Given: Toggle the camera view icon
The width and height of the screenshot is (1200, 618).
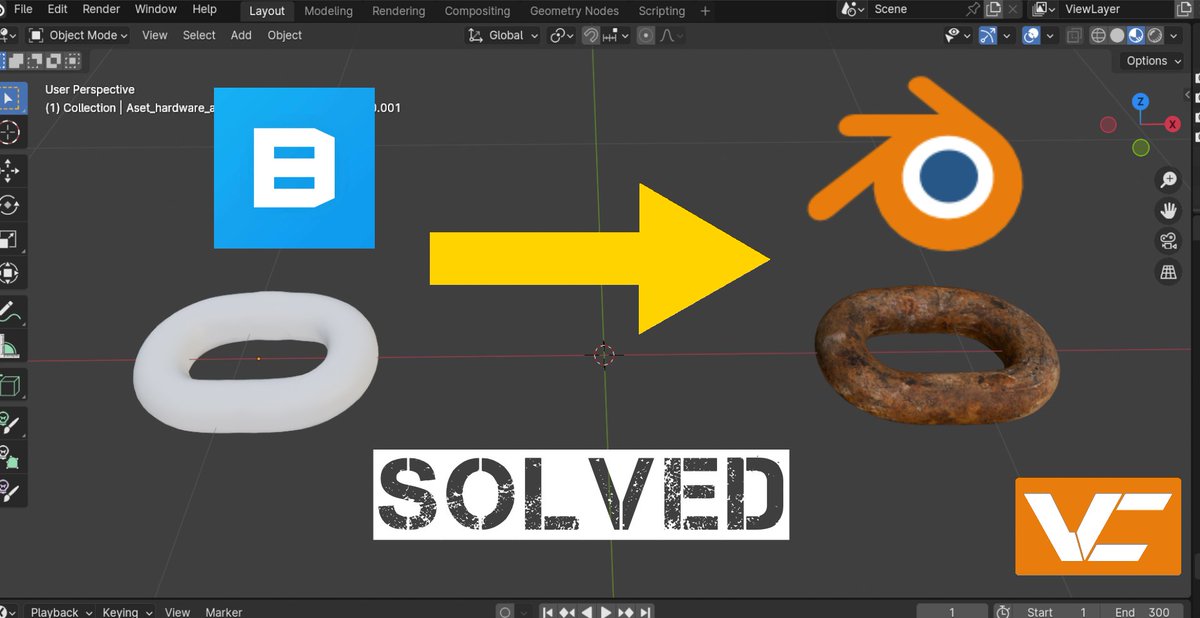Looking at the screenshot, I should [x=1167, y=241].
